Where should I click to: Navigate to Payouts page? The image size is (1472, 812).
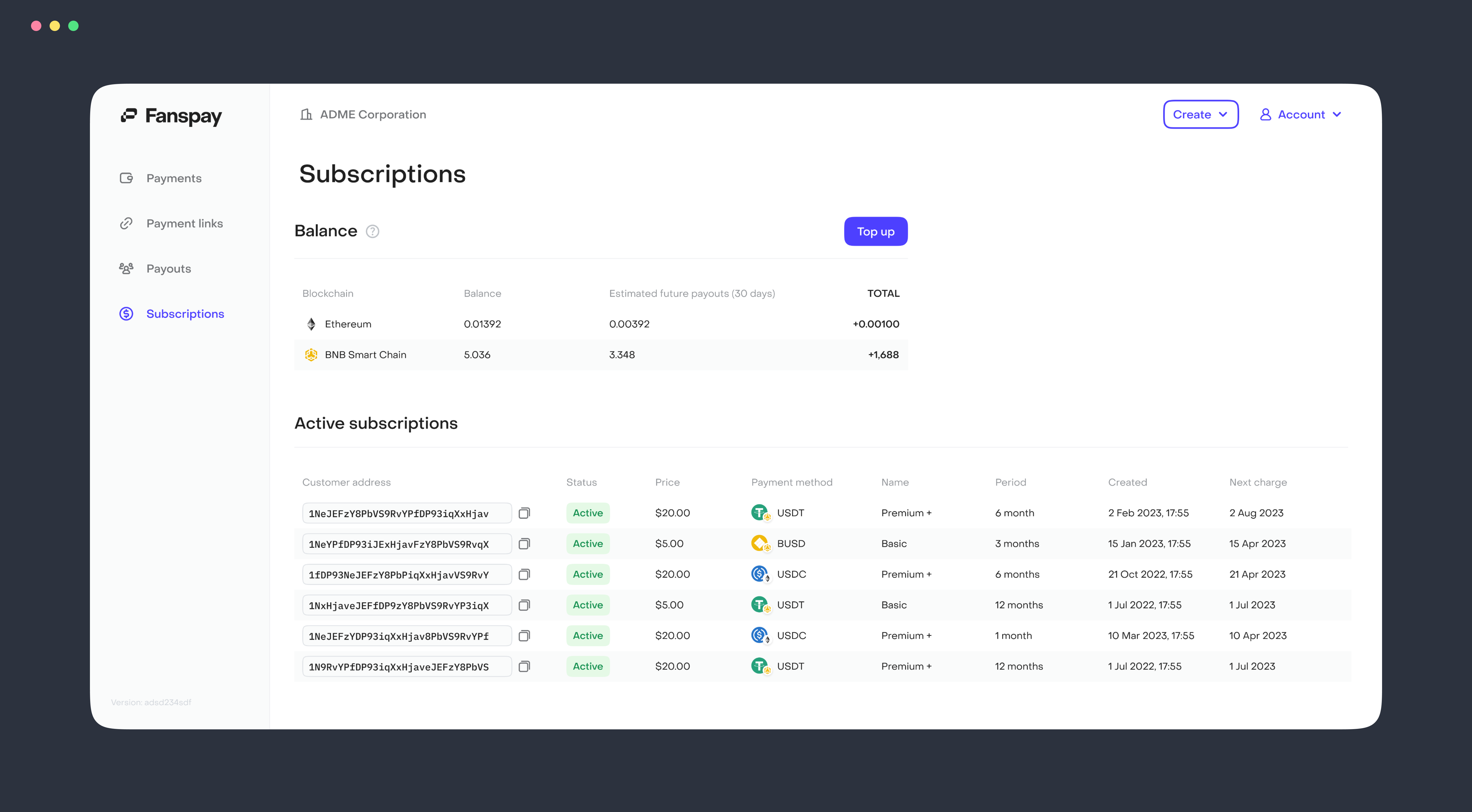(168, 268)
